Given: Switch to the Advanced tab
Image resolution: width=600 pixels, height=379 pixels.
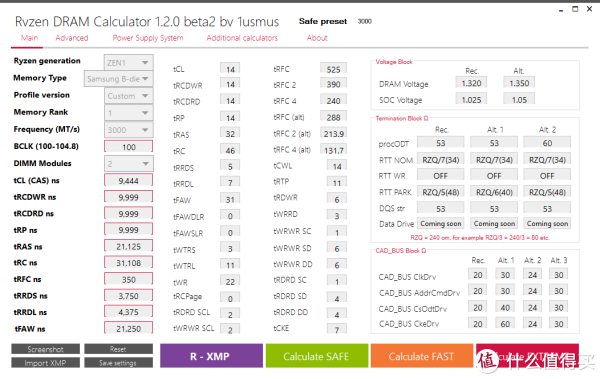Looking at the screenshot, I should [x=72, y=38].
